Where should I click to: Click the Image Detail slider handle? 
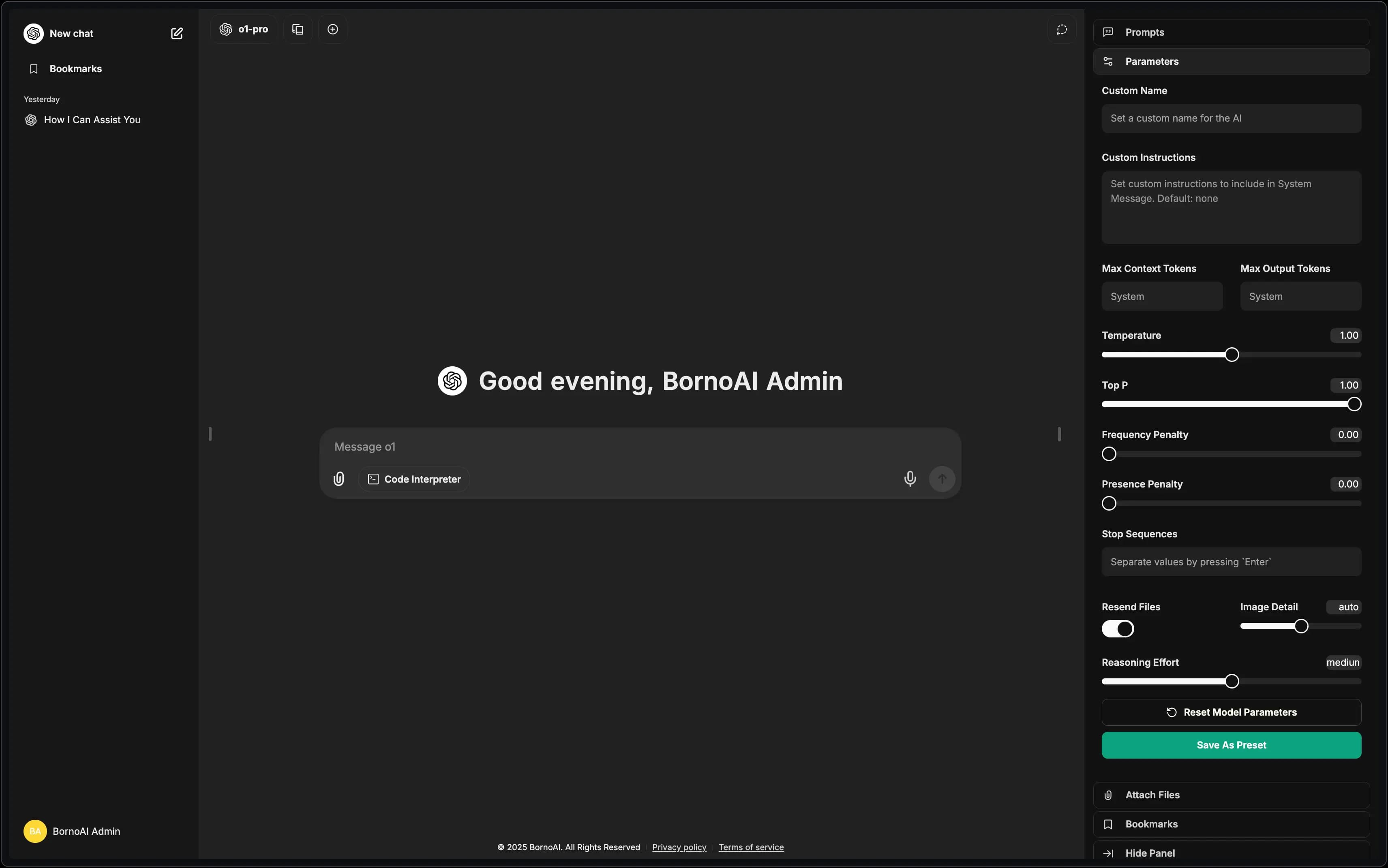pos(1301,626)
